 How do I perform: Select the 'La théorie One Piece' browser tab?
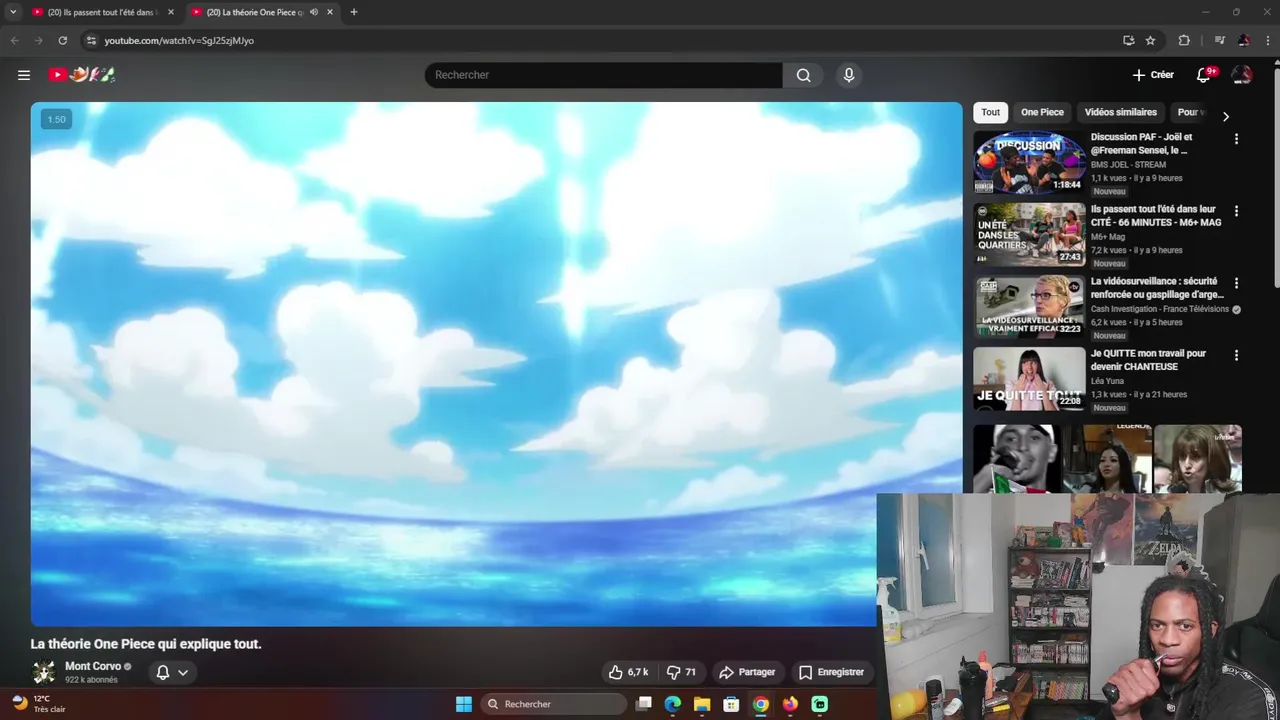click(x=255, y=12)
